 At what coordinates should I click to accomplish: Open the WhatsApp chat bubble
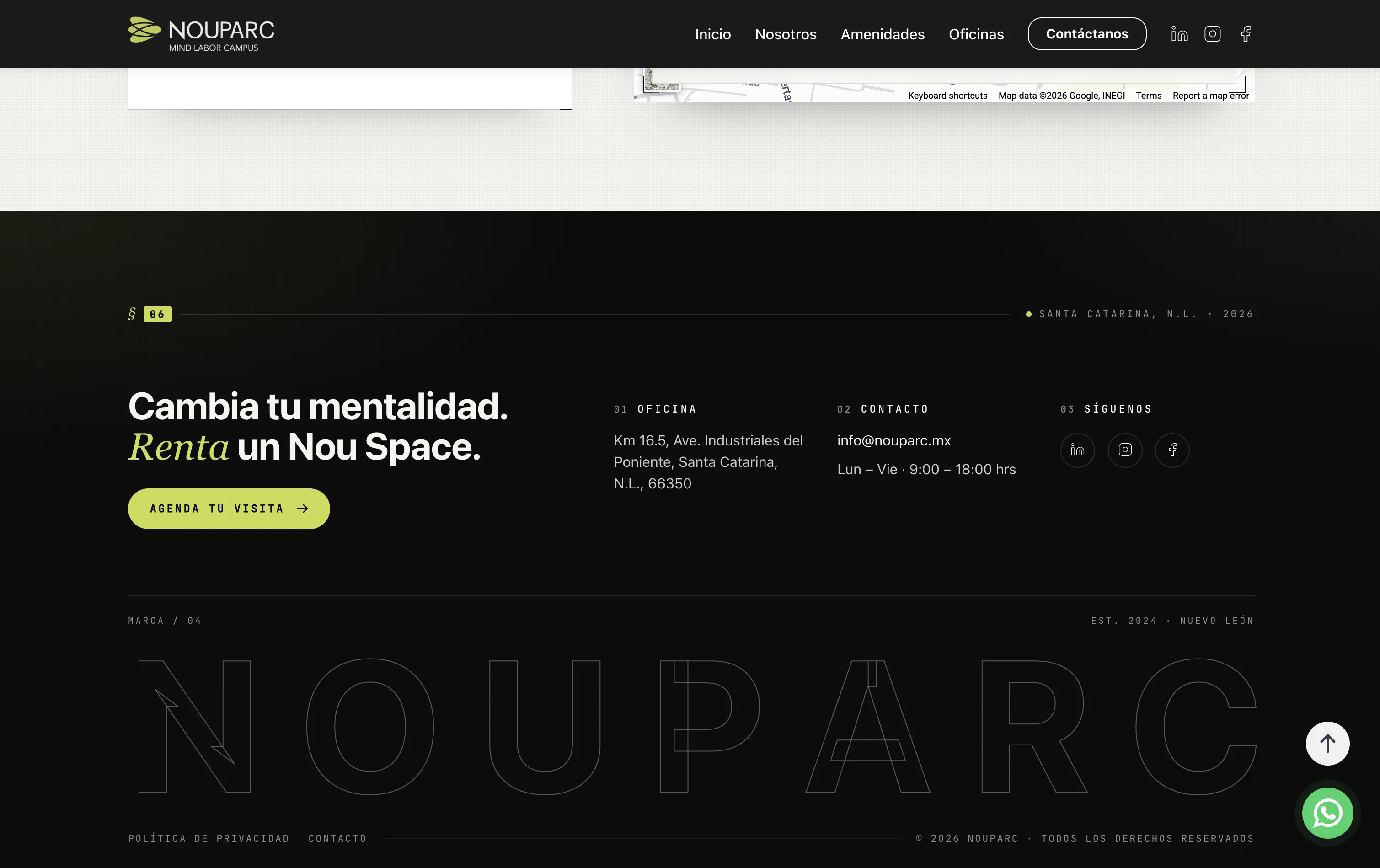[x=1327, y=813]
